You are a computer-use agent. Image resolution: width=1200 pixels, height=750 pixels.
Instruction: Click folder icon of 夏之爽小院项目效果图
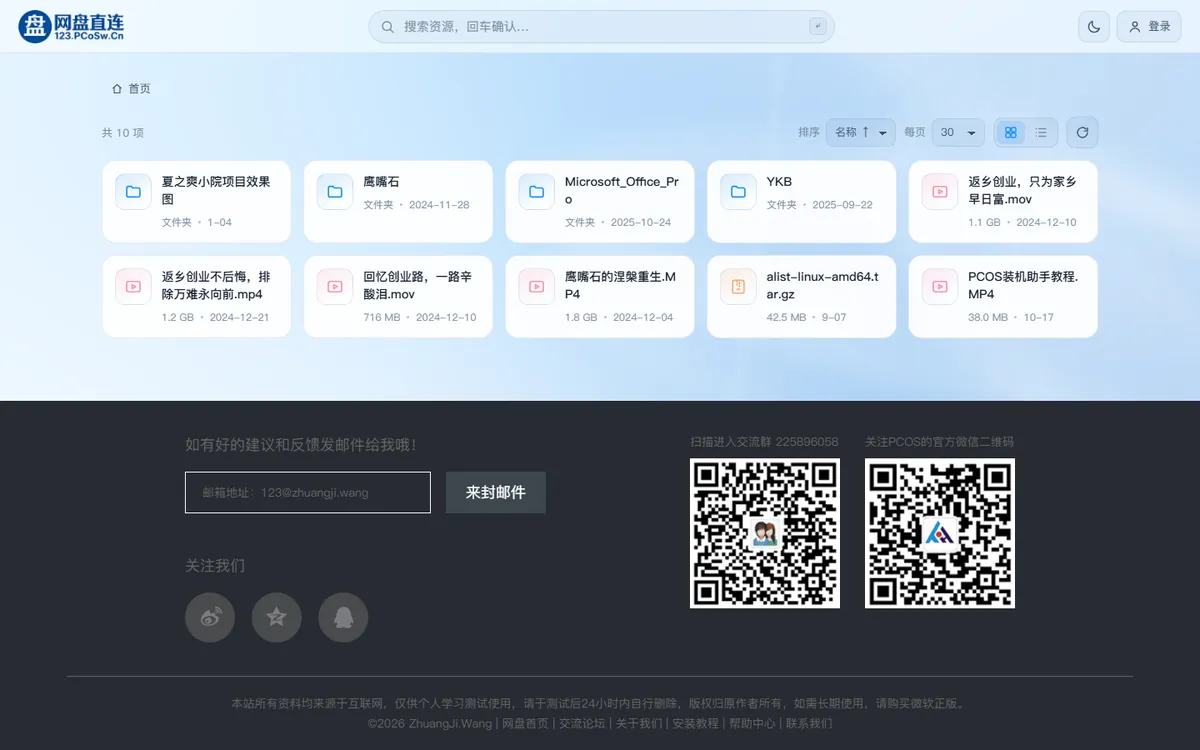pos(133,191)
